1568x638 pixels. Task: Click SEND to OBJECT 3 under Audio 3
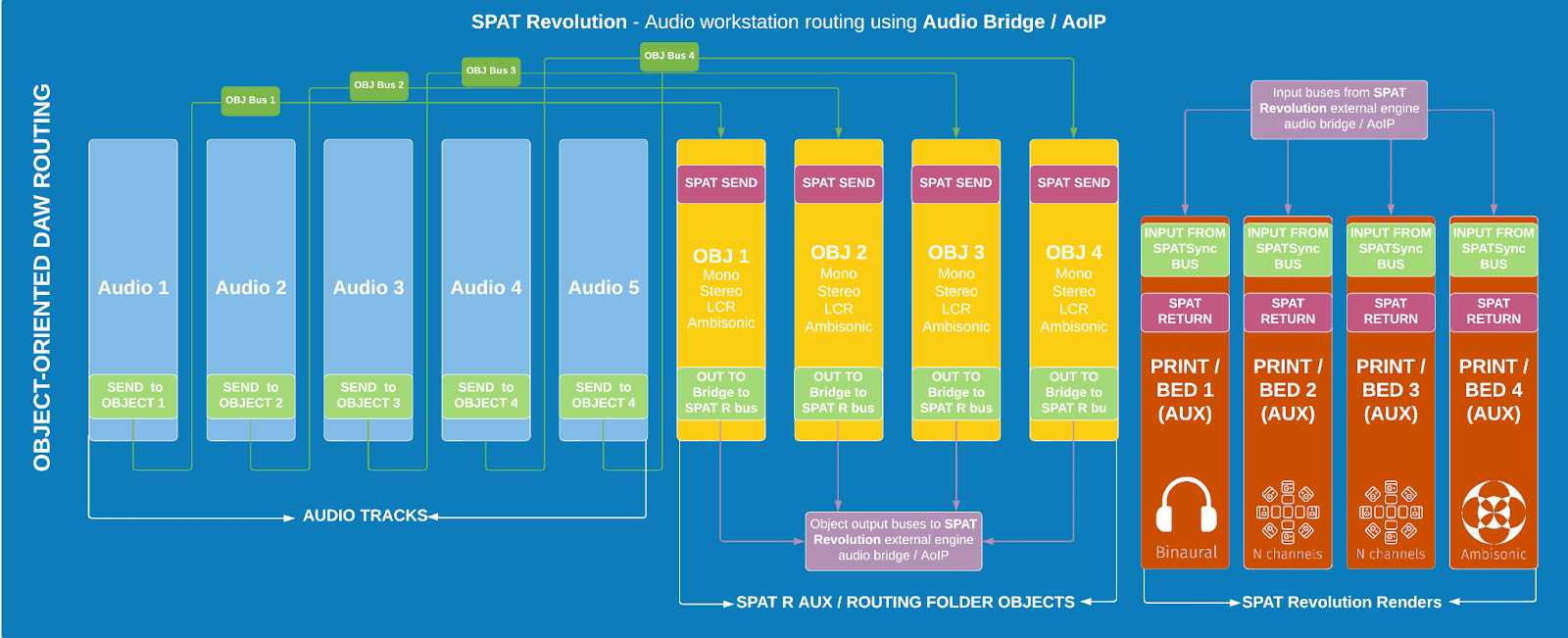[368, 396]
